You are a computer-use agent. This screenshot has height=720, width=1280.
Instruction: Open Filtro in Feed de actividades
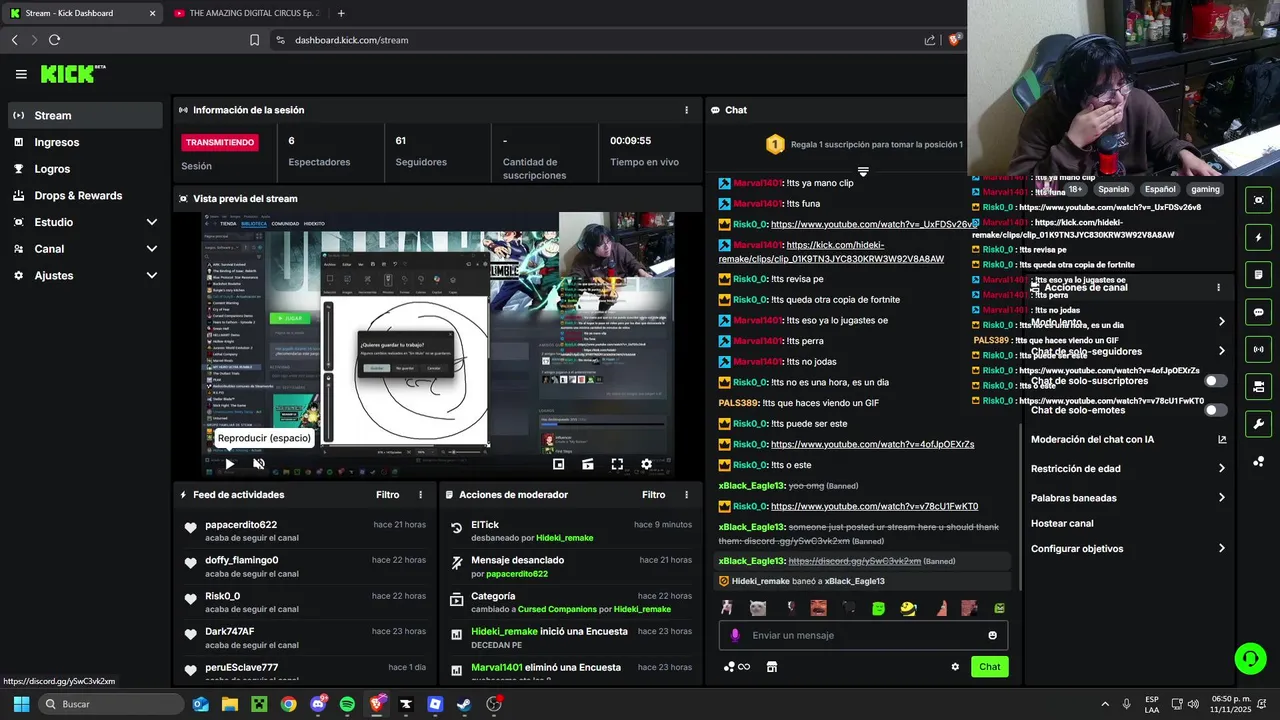[x=388, y=495]
